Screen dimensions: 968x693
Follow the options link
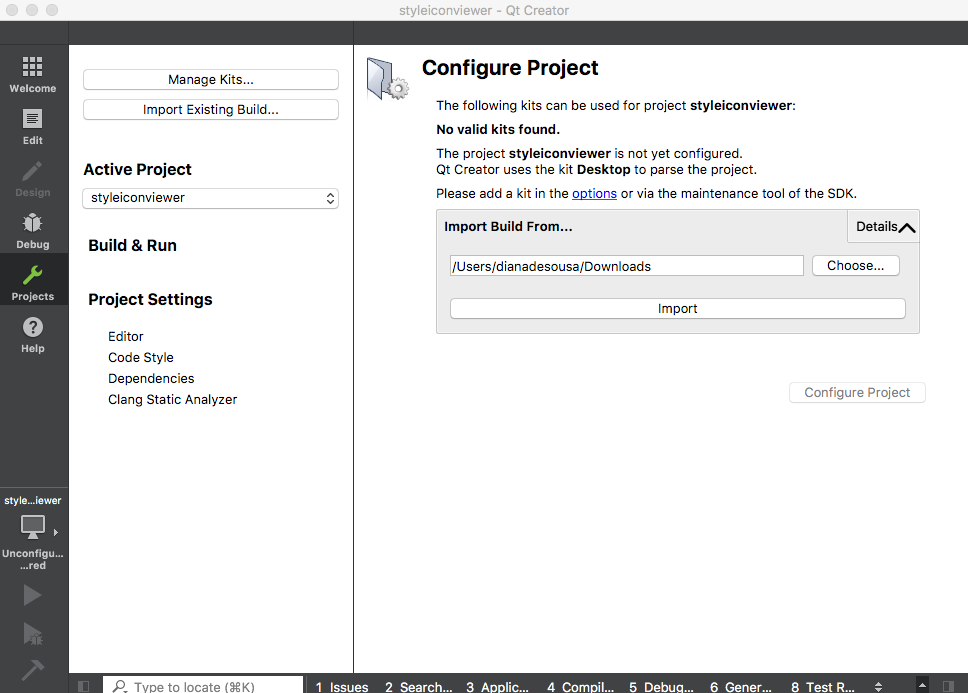click(x=594, y=193)
